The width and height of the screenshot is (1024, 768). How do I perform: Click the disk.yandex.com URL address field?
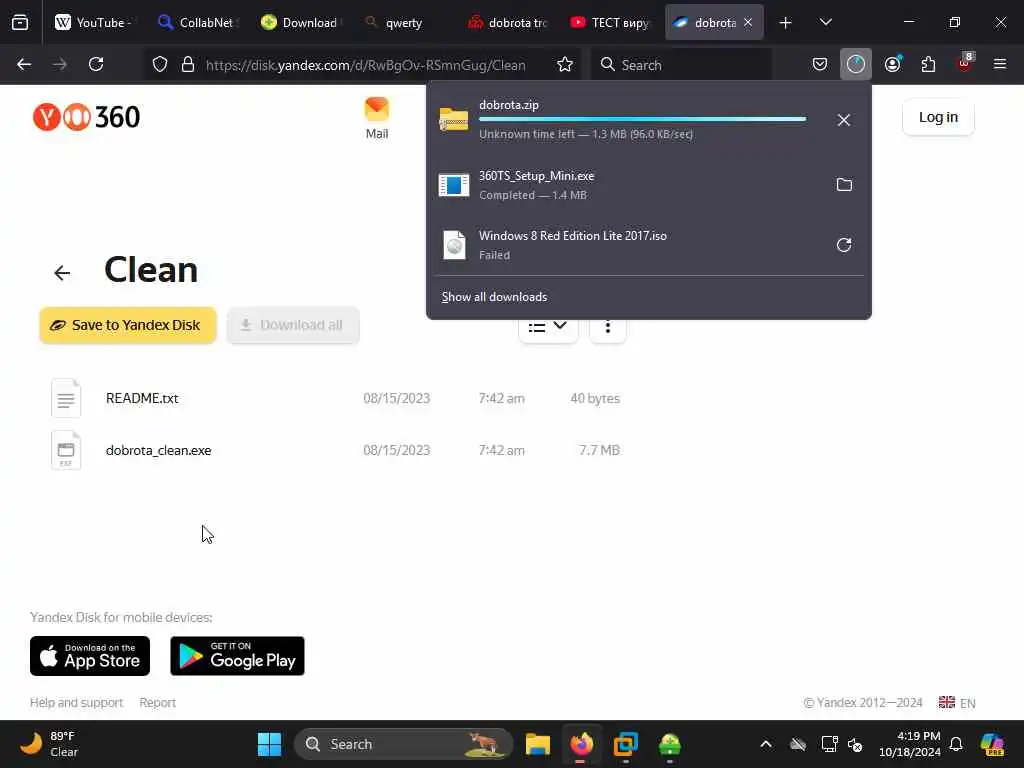pyautogui.click(x=366, y=65)
